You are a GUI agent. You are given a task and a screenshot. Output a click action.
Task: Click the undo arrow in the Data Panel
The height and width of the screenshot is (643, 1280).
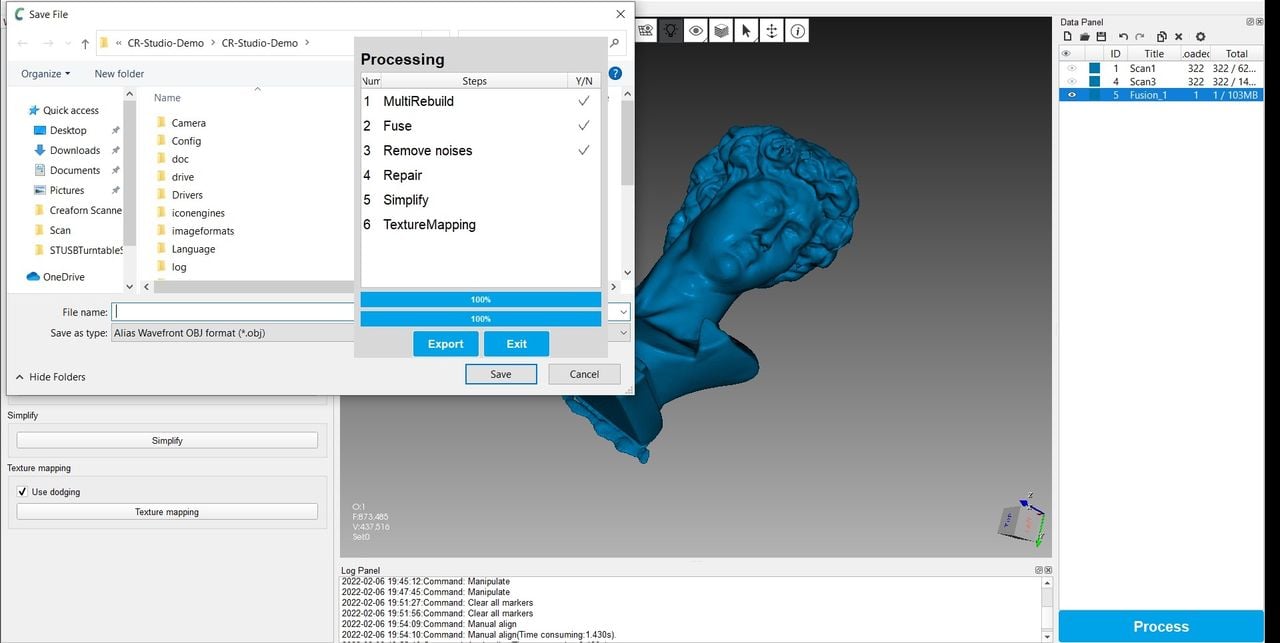click(1123, 37)
